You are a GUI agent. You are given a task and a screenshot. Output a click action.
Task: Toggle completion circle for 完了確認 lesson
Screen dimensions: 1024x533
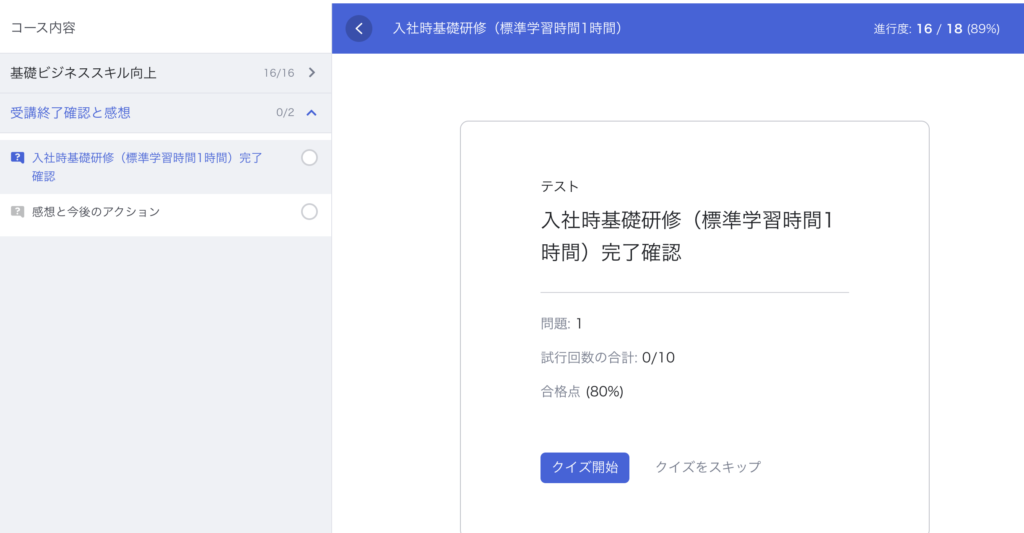[309, 158]
